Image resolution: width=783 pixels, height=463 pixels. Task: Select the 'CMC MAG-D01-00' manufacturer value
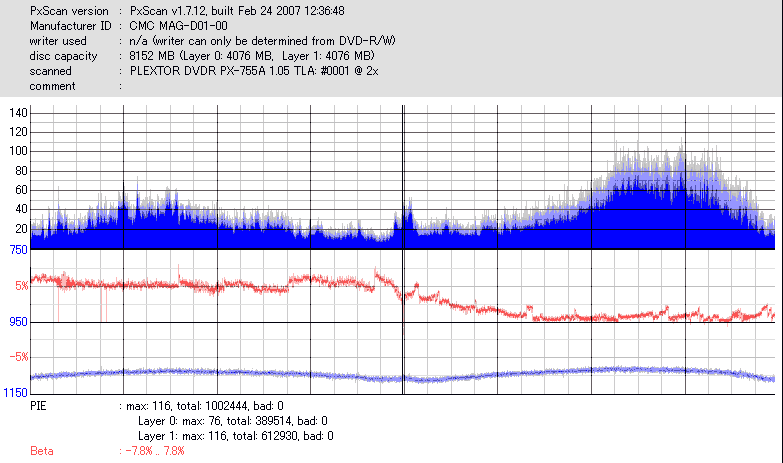click(x=178, y=26)
